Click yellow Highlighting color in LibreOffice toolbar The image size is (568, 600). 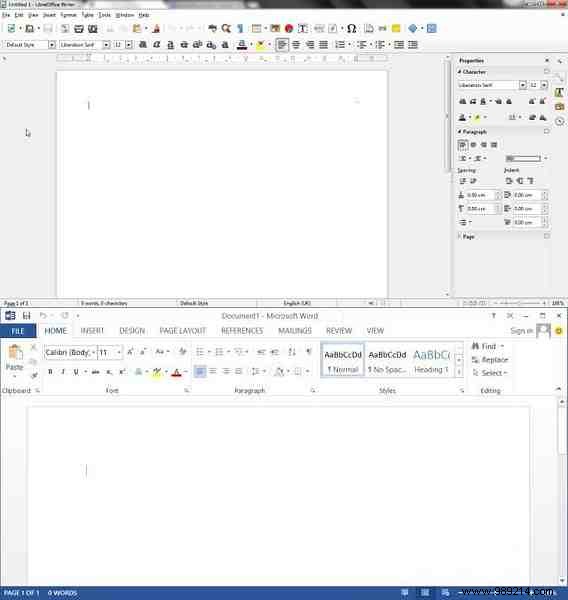(x=260, y=45)
